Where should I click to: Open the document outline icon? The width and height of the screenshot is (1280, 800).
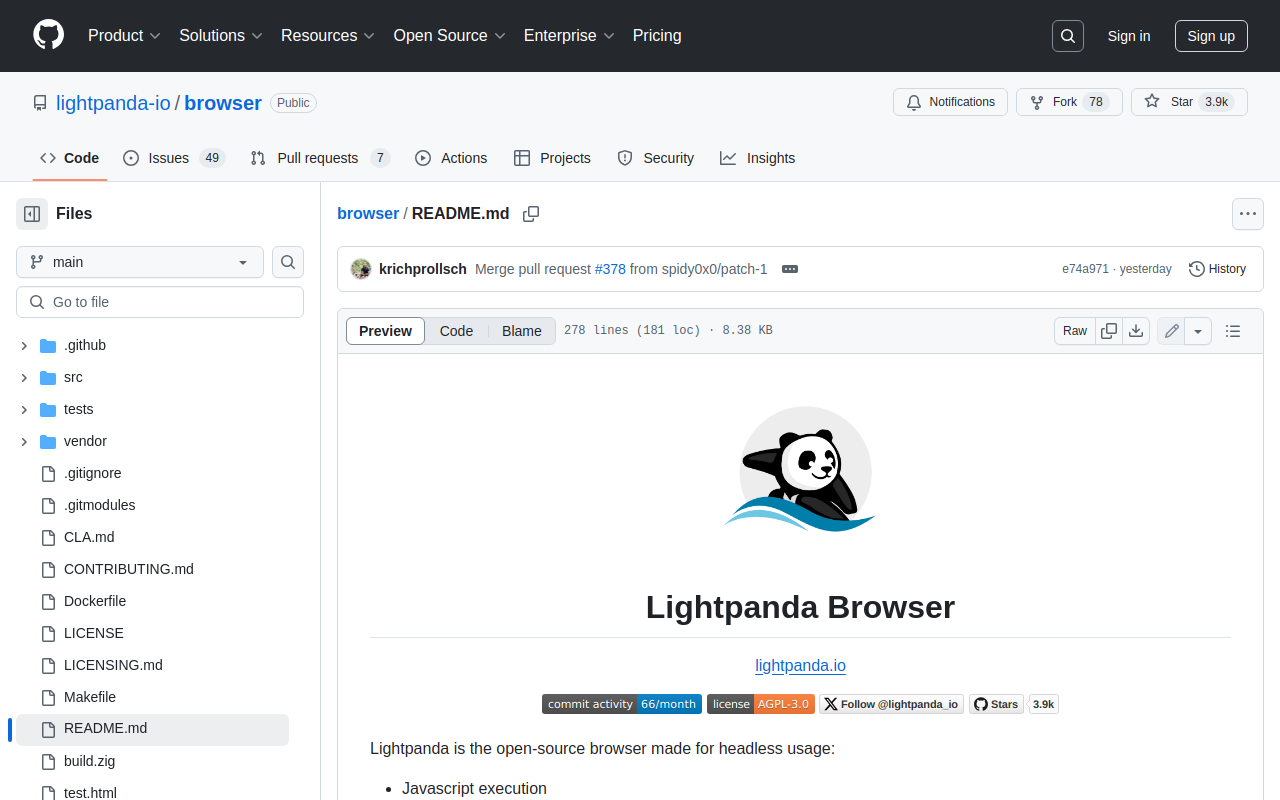tap(1233, 331)
